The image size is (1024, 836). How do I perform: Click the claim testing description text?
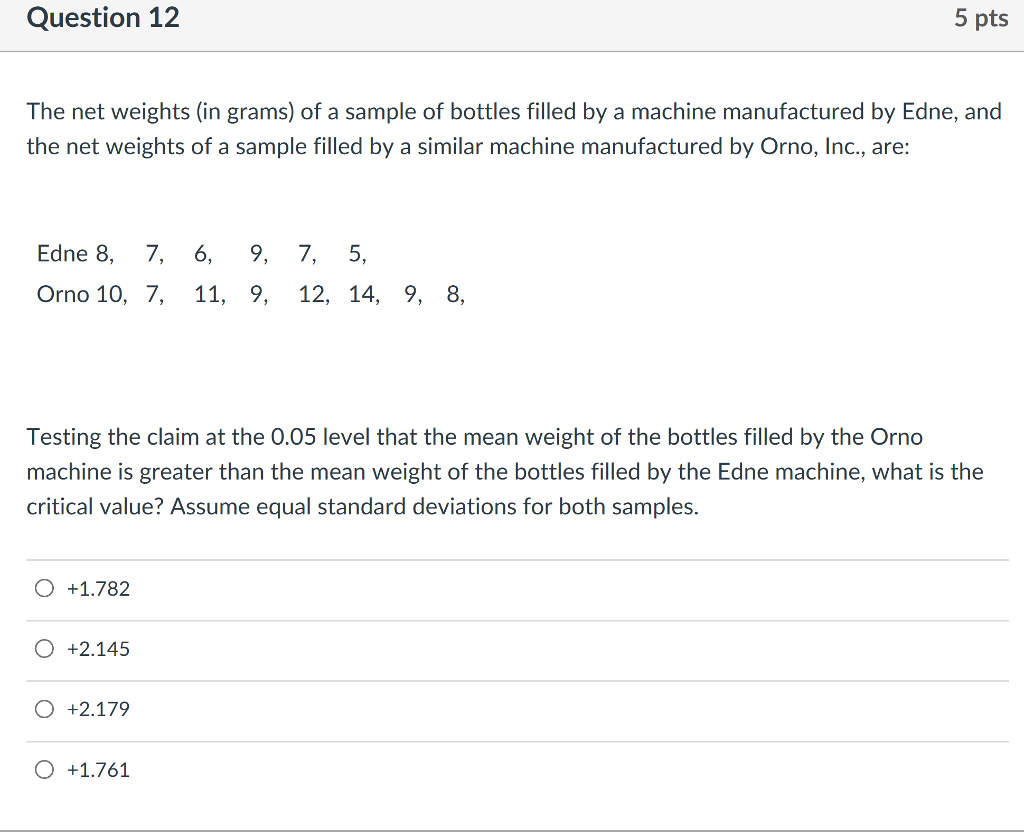[505, 471]
